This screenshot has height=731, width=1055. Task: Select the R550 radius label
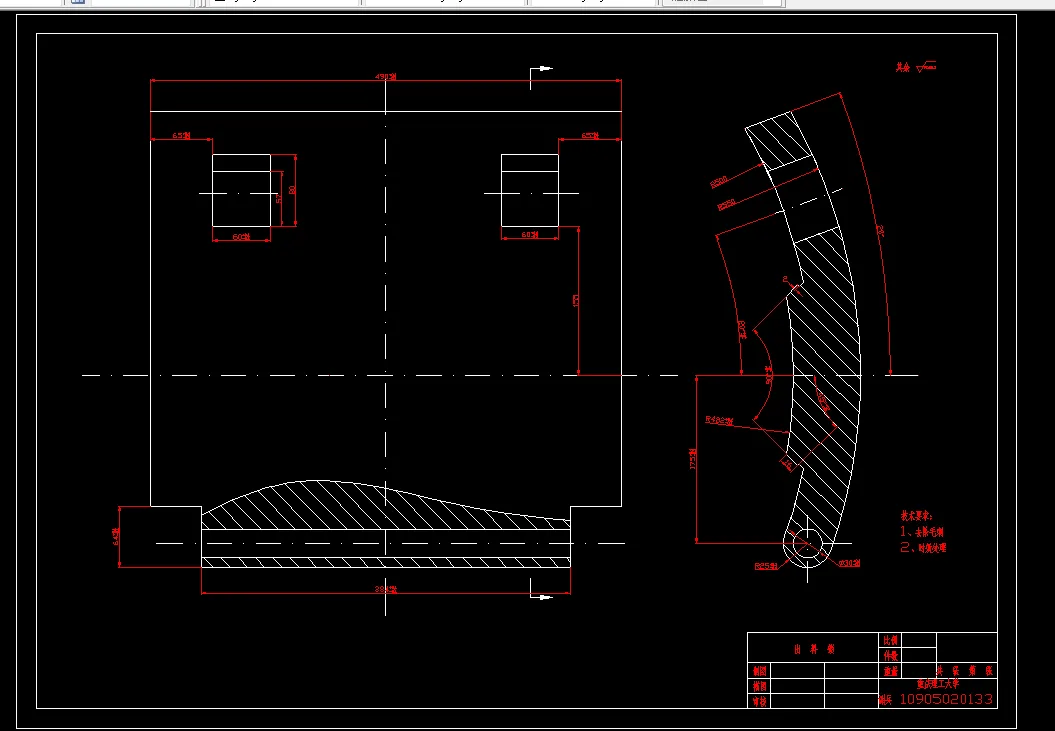pyautogui.click(x=727, y=203)
